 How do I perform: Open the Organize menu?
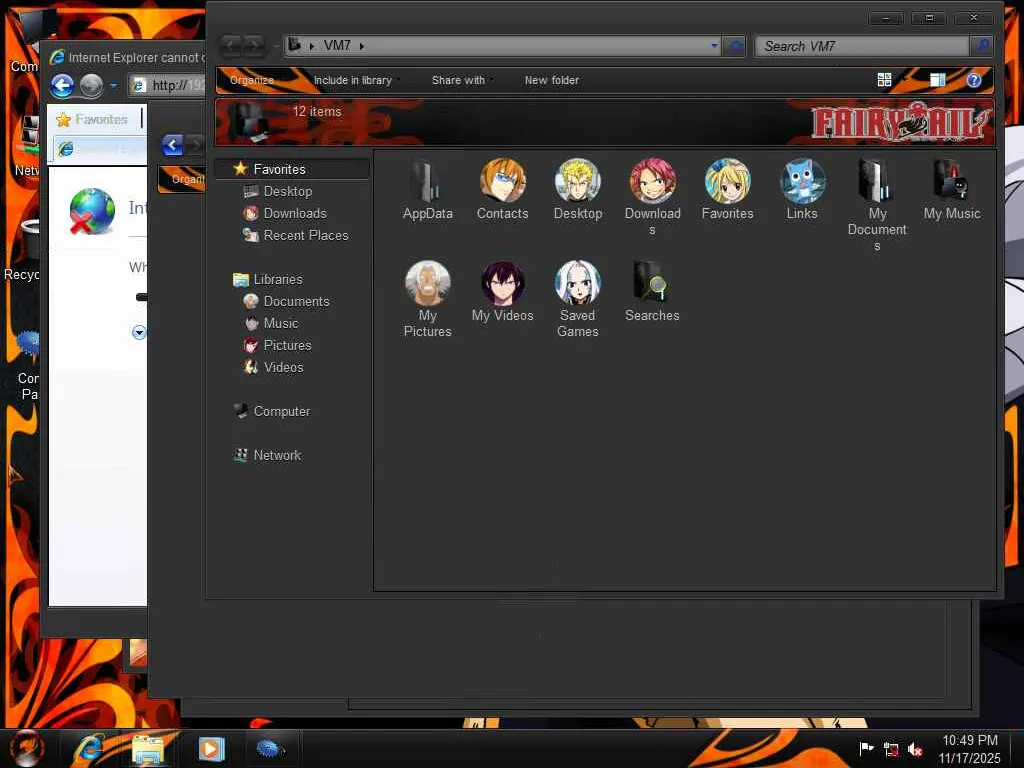coord(252,80)
